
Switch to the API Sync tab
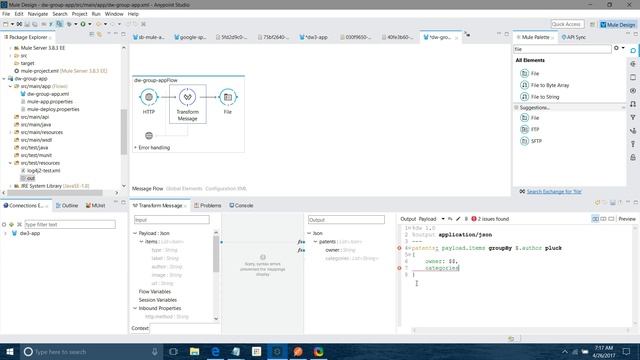tap(574, 37)
